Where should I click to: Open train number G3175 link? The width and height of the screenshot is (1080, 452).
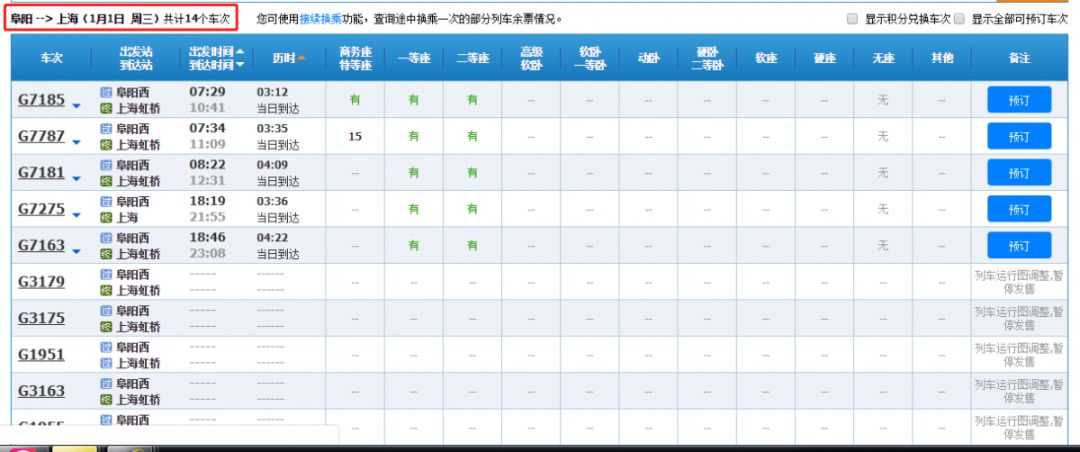click(41, 318)
